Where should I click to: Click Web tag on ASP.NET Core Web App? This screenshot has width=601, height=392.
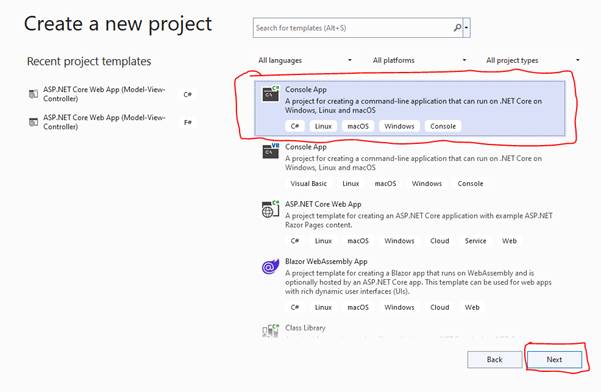click(x=509, y=241)
